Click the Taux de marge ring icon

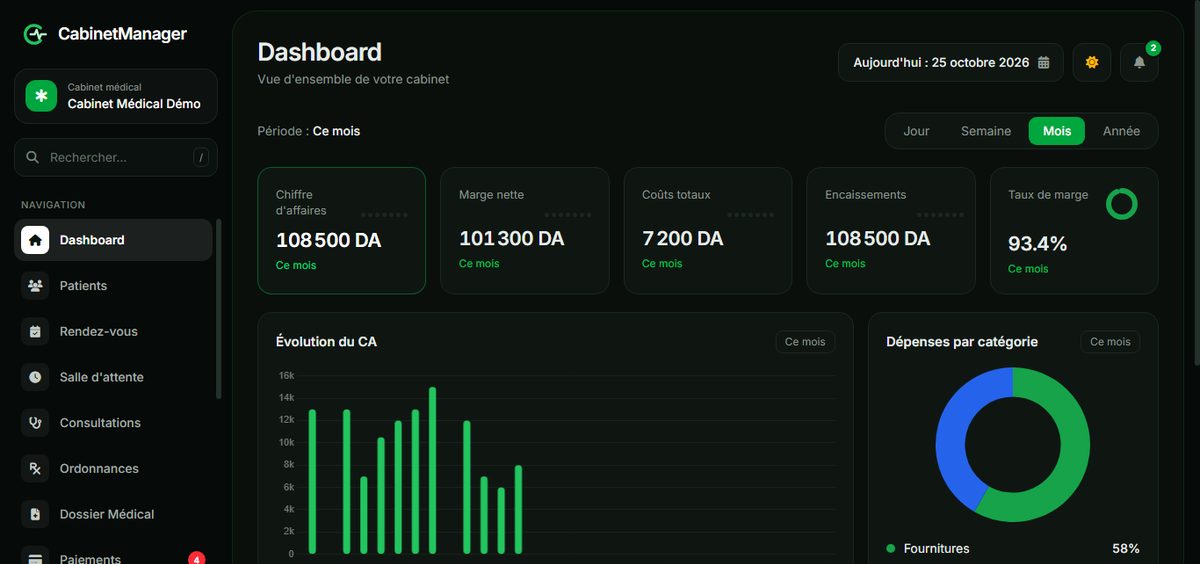pos(1122,203)
